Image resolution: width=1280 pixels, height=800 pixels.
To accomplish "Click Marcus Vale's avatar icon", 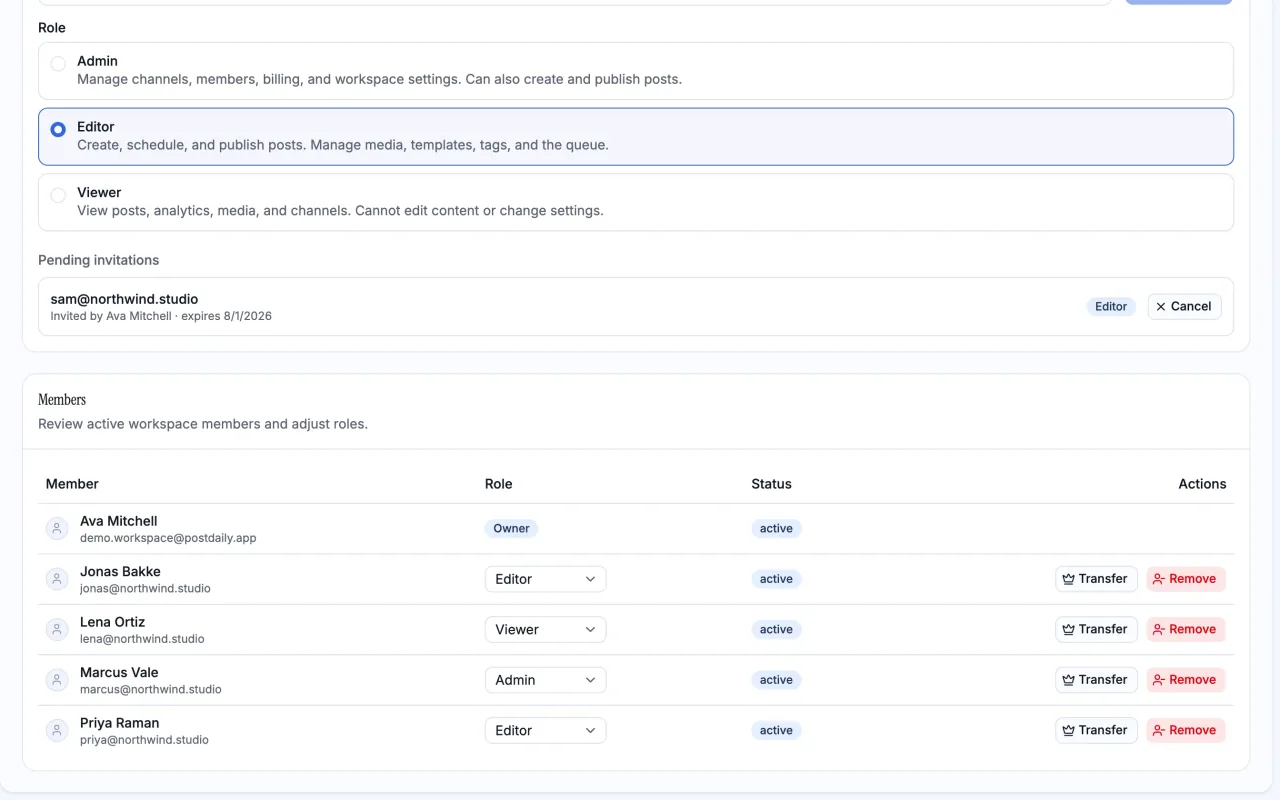I will coord(57,680).
